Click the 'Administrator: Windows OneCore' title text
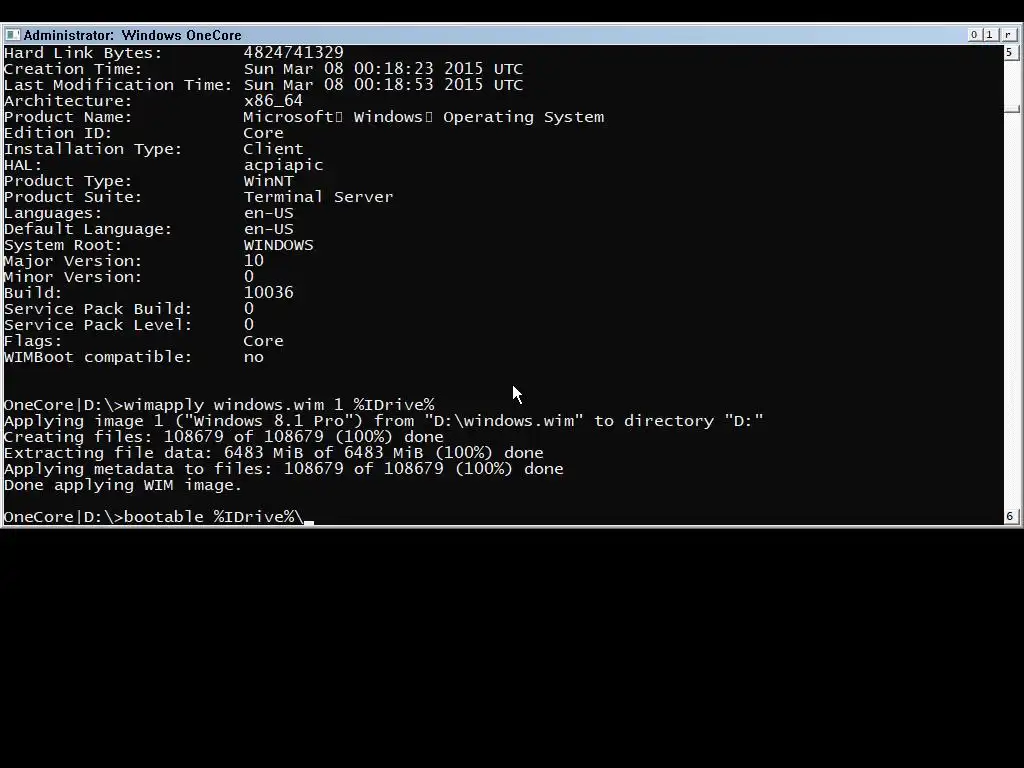Image resolution: width=1024 pixels, height=768 pixels. [x=133, y=35]
